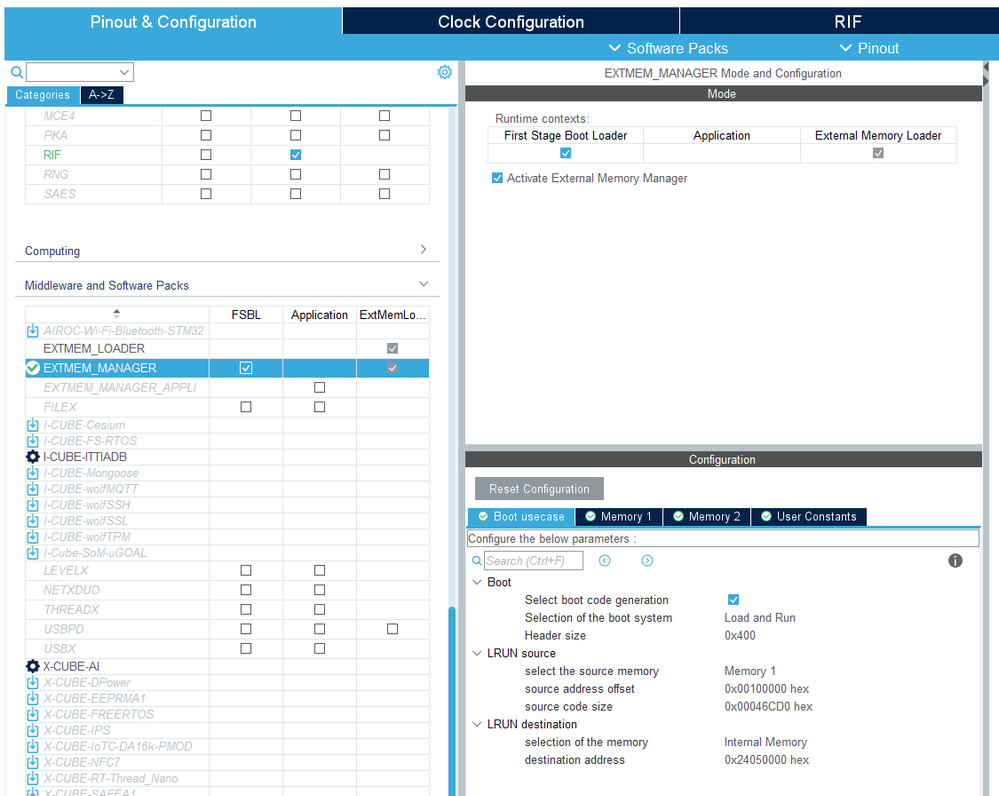999x796 pixels.
Task: Click the download icon beside X-CUBE-EEPRMA1
Action: 32,698
